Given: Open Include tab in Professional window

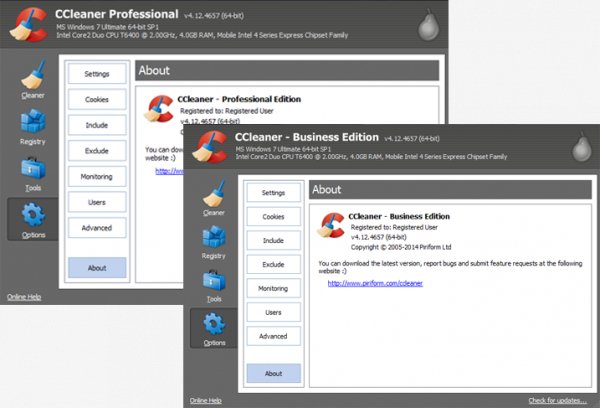Looking at the screenshot, I should point(97,125).
